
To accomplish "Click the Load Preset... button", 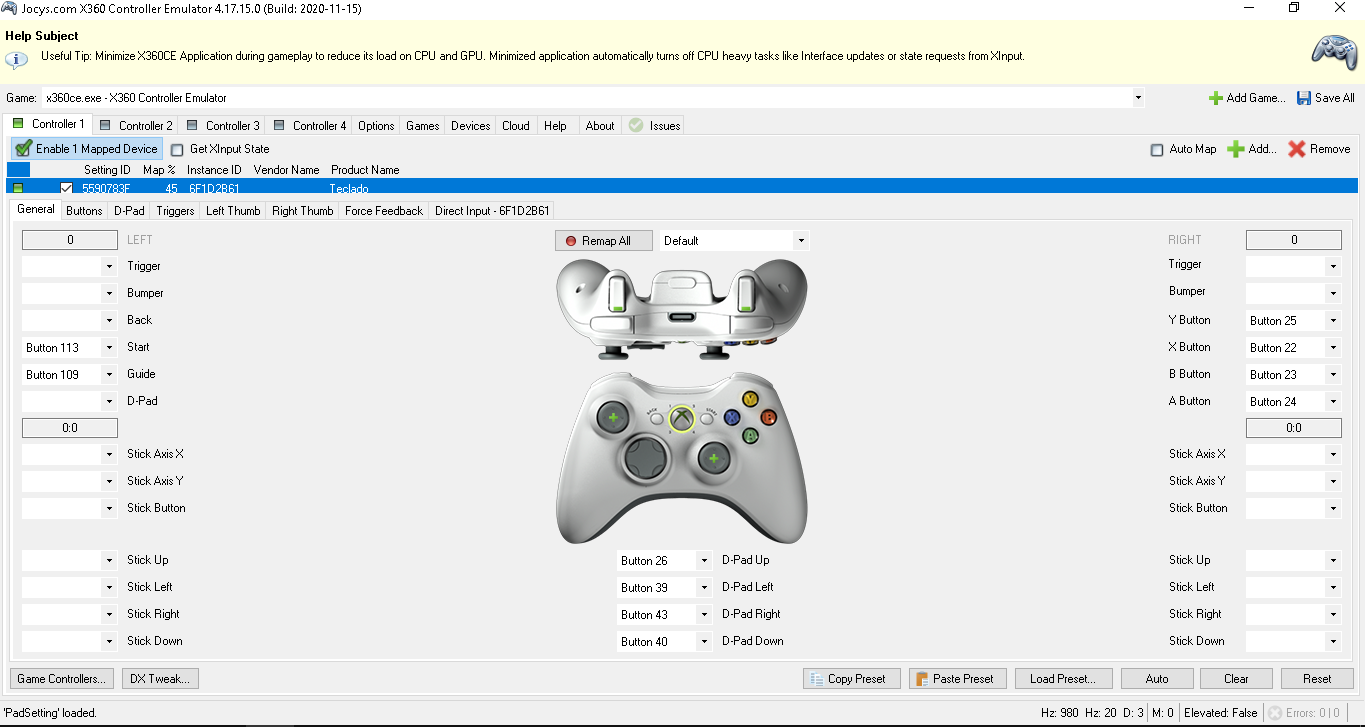I will [x=1063, y=679].
